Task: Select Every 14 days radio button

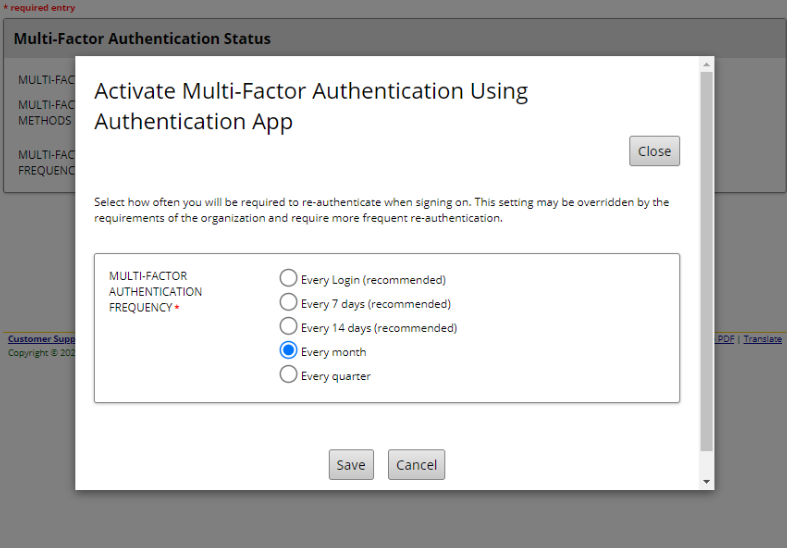Action: [288, 327]
